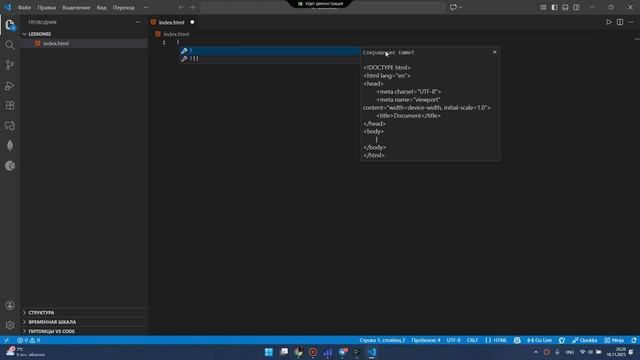Open the Search view in activity bar
This screenshot has width=640, height=360.
pos(10,45)
